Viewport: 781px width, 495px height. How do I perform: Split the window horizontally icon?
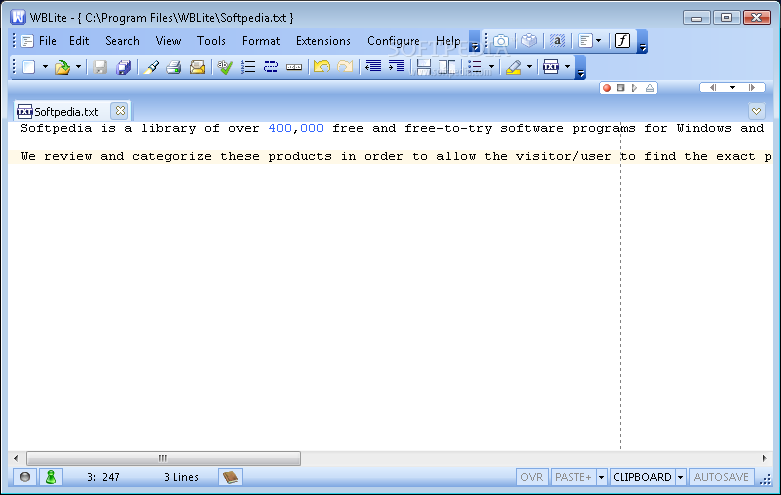coord(423,67)
